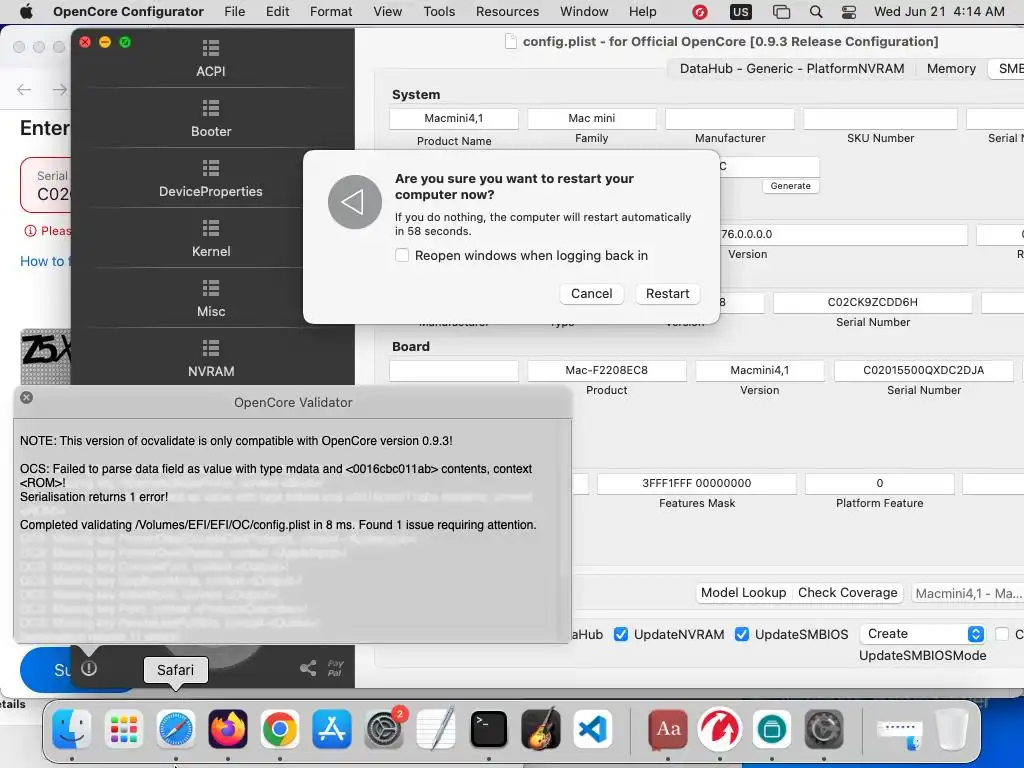Switch to the Memory tab

point(951,69)
